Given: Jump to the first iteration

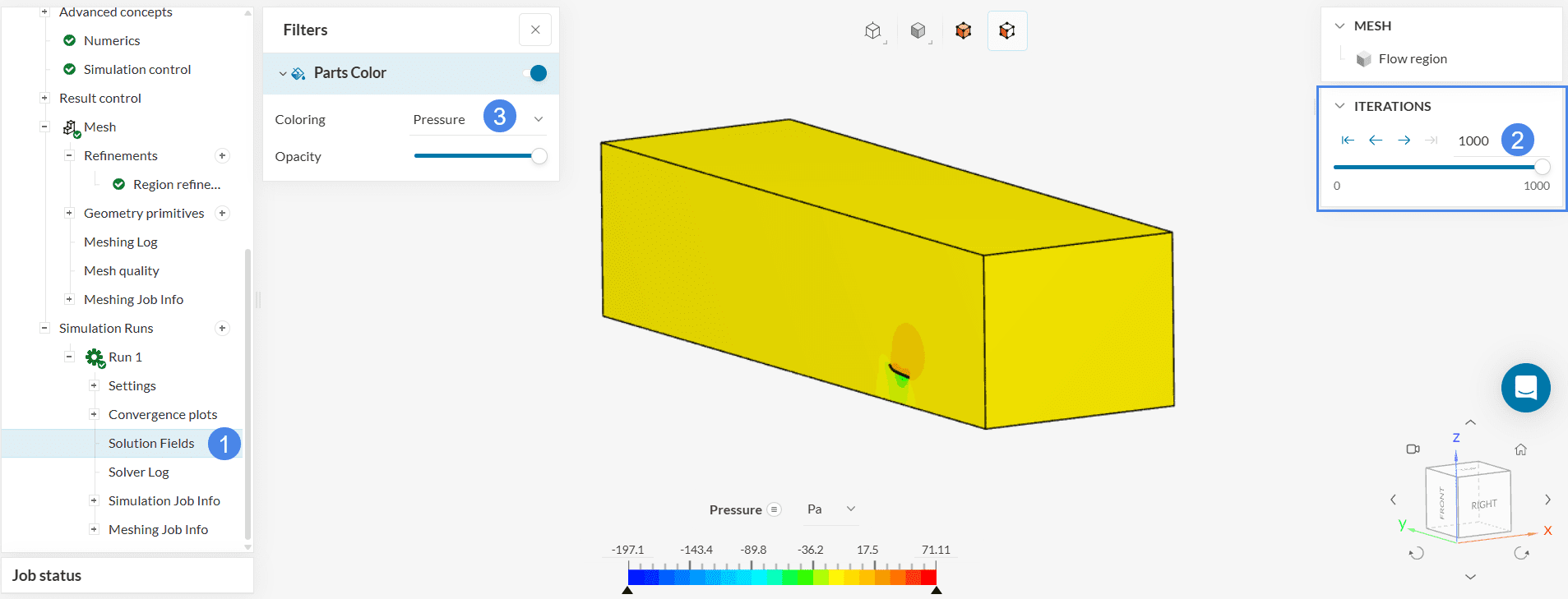Looking at the screenshot, I should click(1348, 141).
